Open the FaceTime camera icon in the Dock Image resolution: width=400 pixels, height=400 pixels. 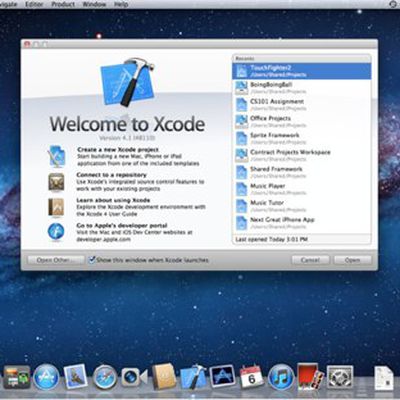pos(134,377)
